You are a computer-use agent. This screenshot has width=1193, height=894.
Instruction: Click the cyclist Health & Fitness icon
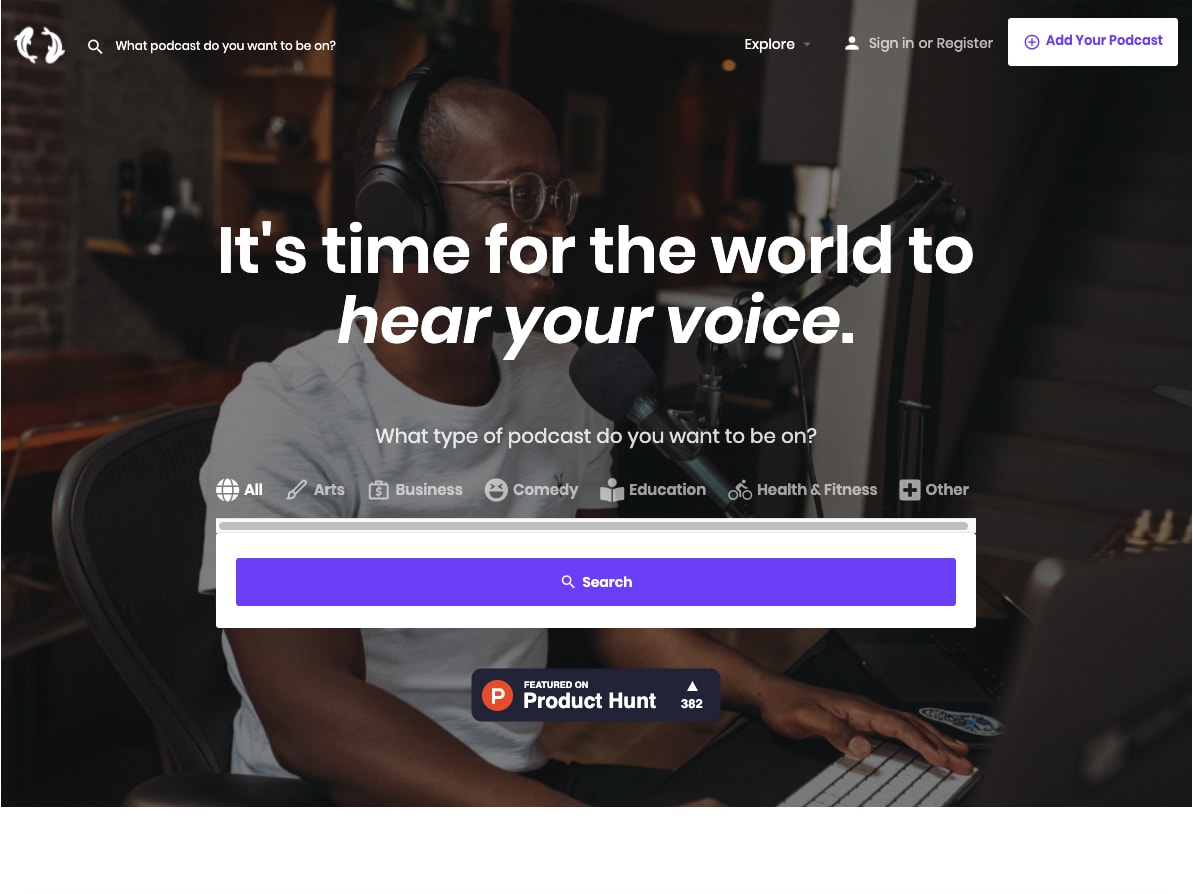point(740,490)
